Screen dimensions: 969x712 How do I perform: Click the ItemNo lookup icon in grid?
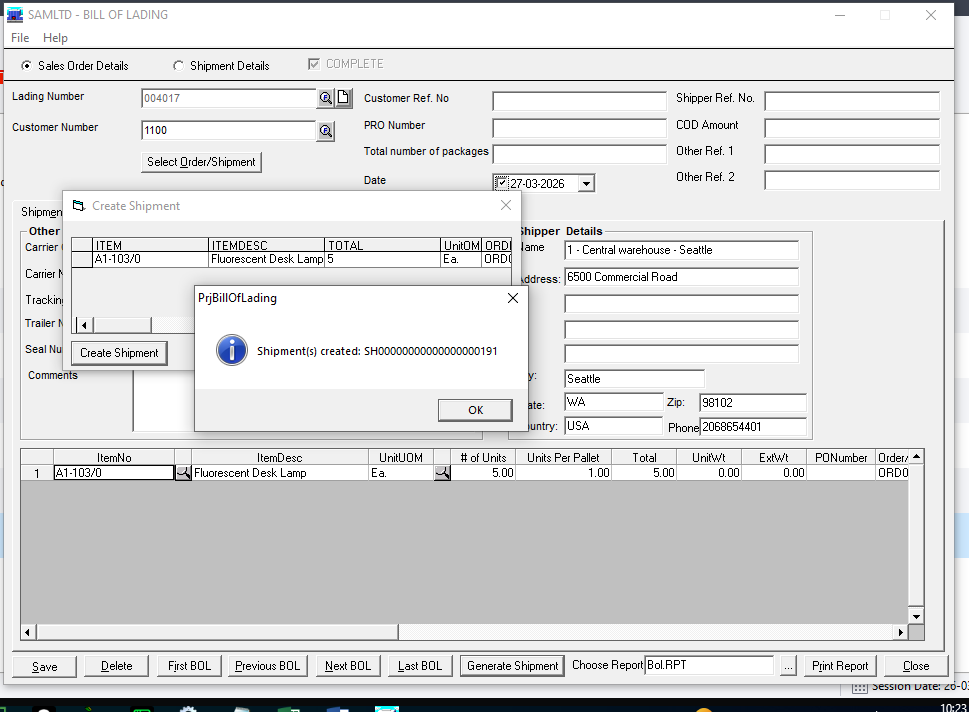[x=183, y=473]
